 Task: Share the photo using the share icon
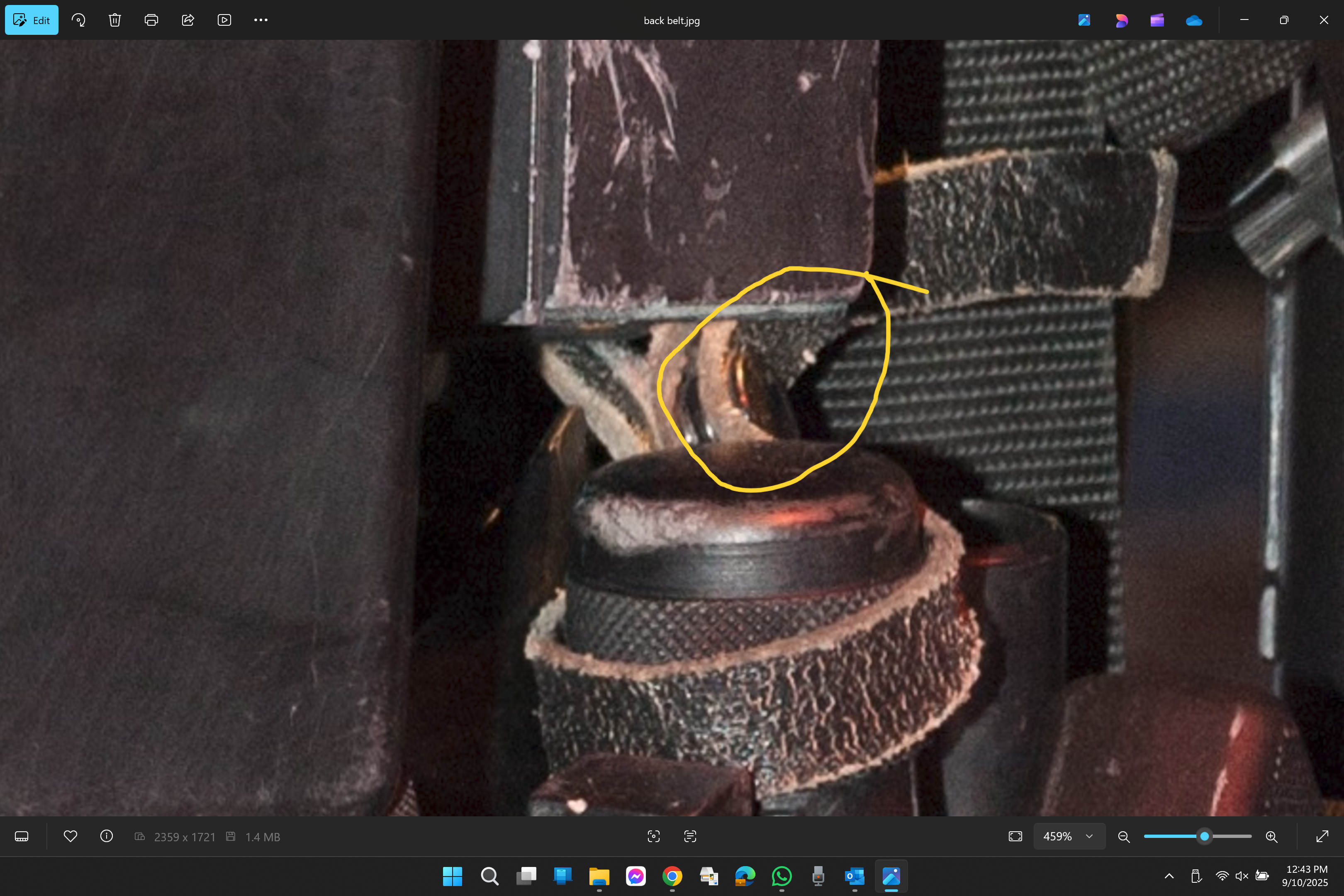click(188, 20)
